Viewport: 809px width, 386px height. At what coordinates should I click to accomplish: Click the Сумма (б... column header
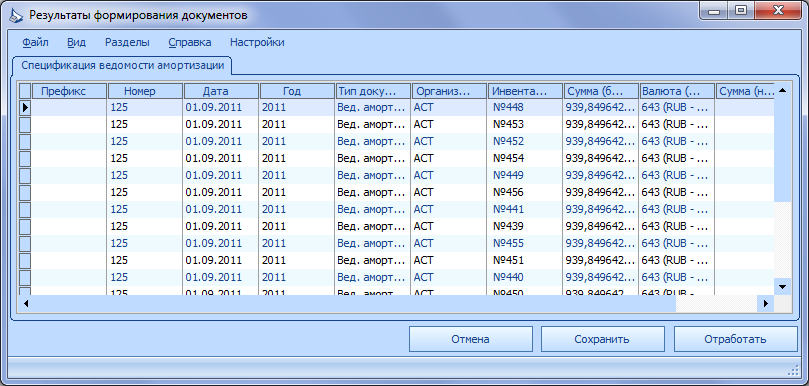tap(601, 91)
